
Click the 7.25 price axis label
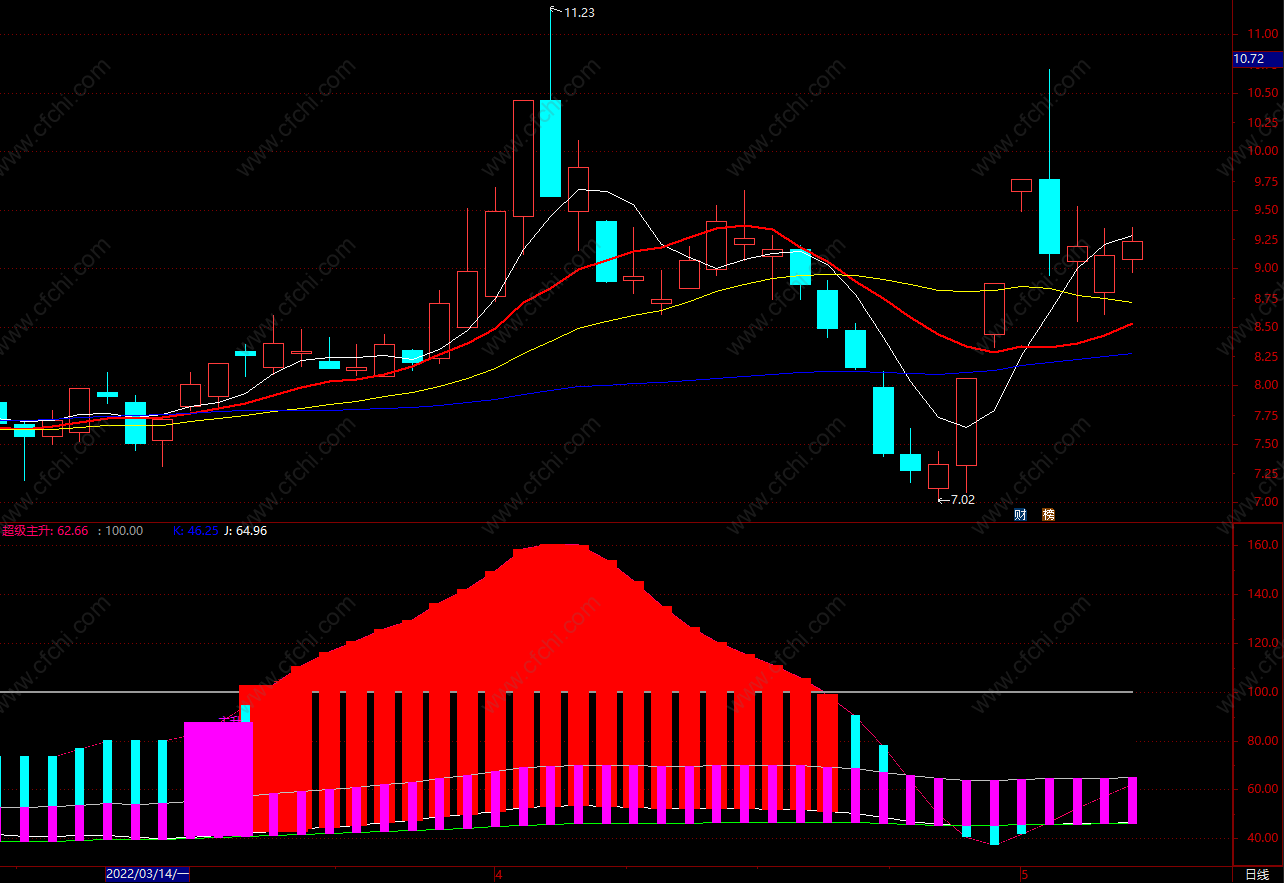[1267, 474]
